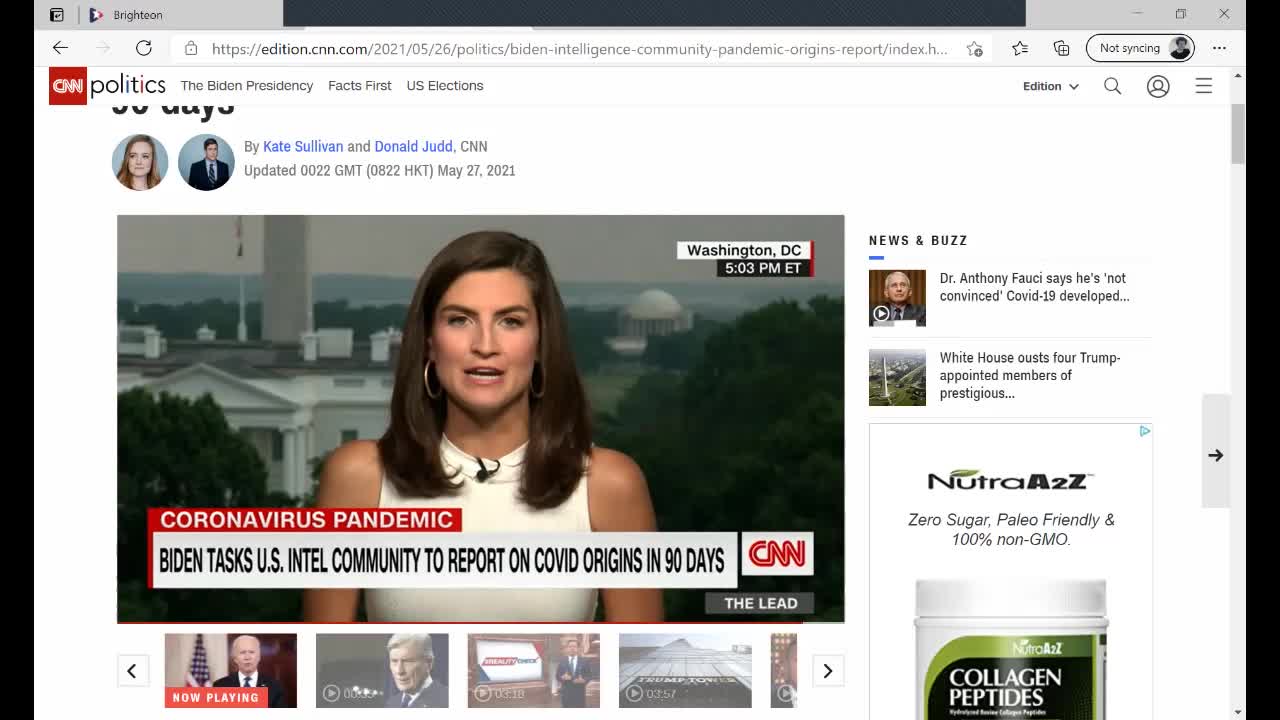Select the Now Playing video thumbnail
1280x720 pixels.
(231, 670)
